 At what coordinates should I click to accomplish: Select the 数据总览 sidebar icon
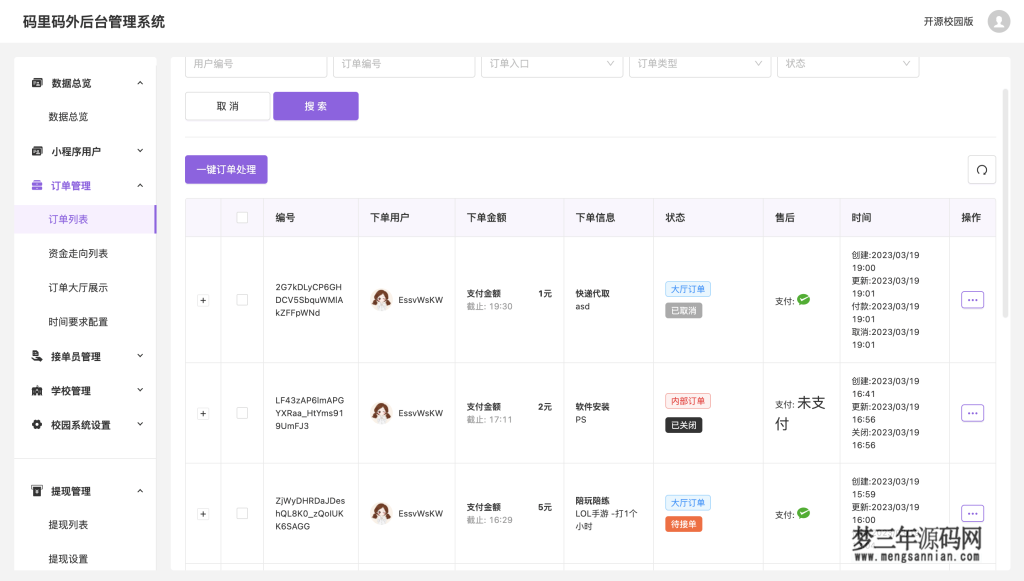(x=37, y=83)
